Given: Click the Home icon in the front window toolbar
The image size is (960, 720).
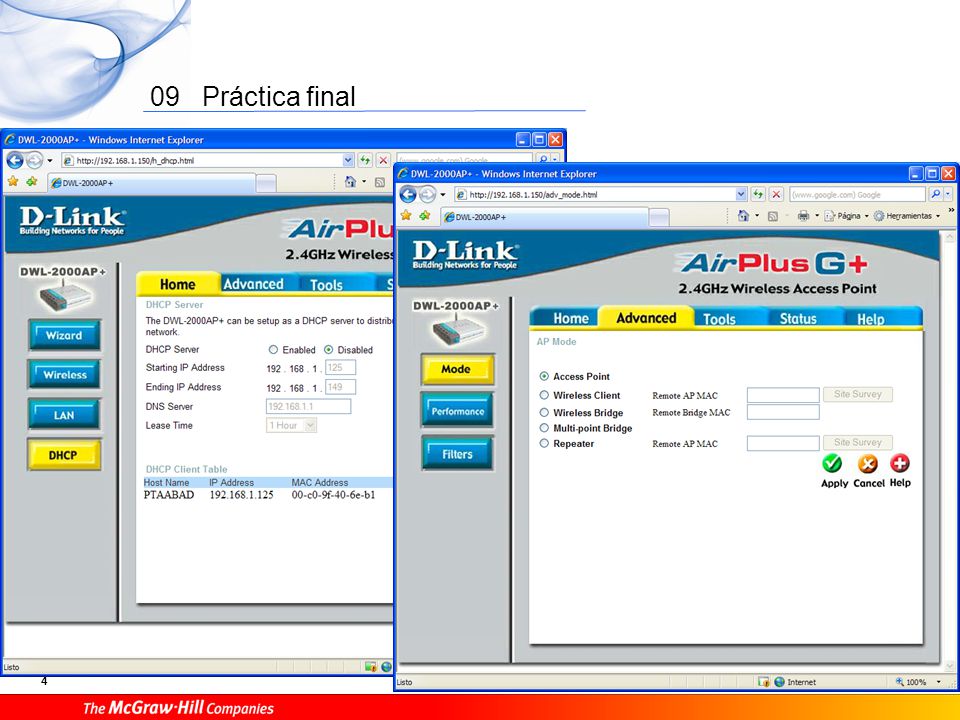Looking at the screenshot, I should (743, 216).
